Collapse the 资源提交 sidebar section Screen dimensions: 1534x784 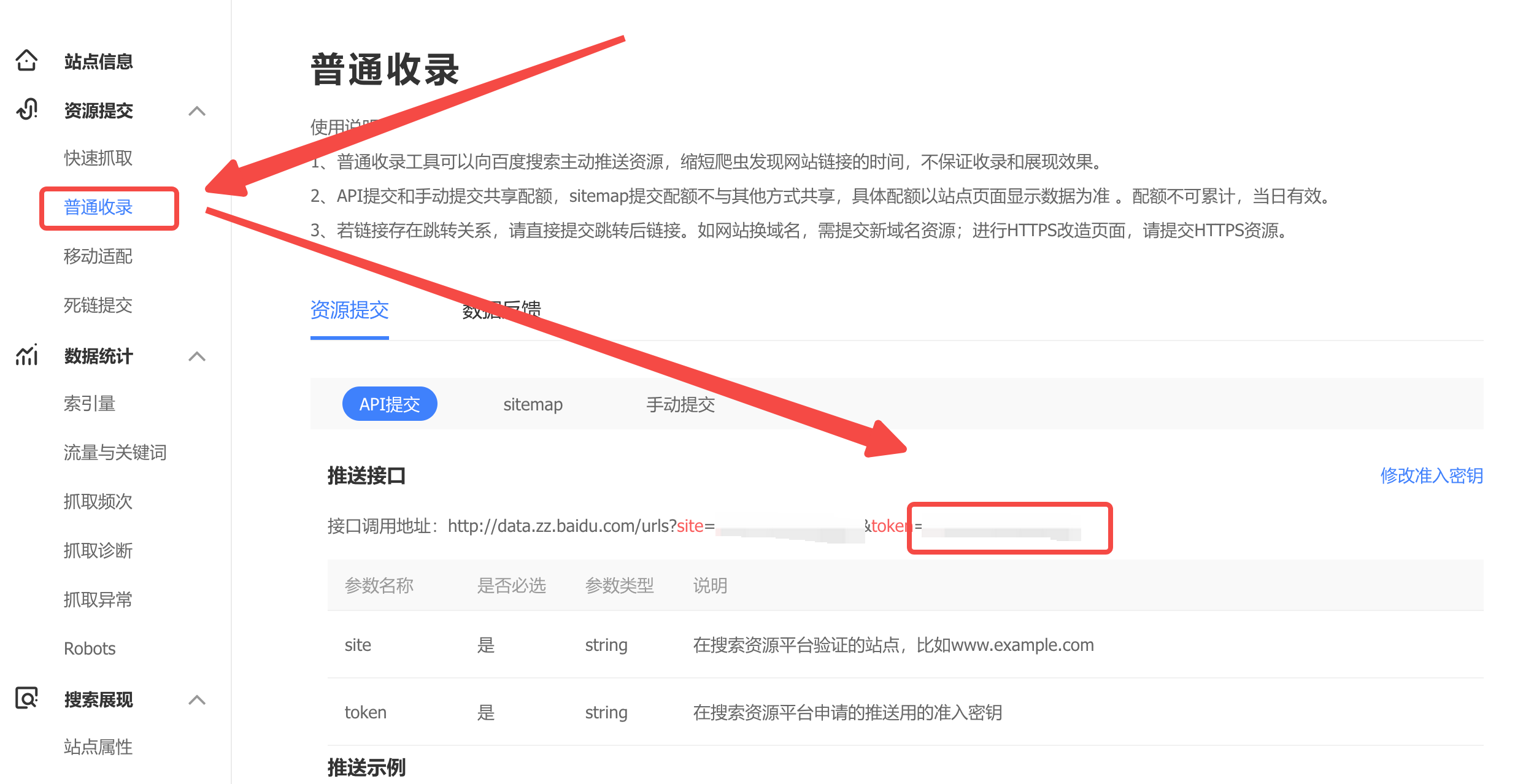coord(198,110)
